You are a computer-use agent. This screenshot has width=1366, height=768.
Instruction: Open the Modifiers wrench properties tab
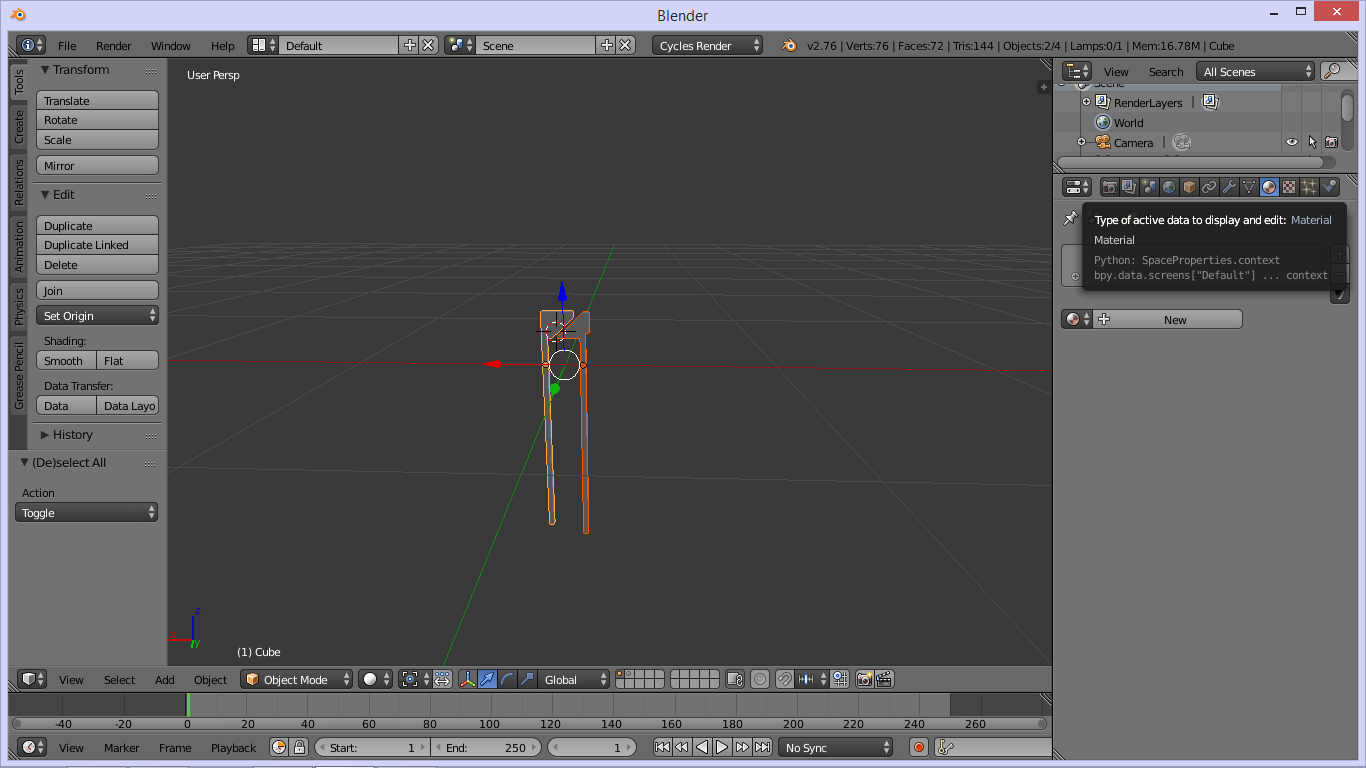pyautogui.click(x=1229, y=187)
